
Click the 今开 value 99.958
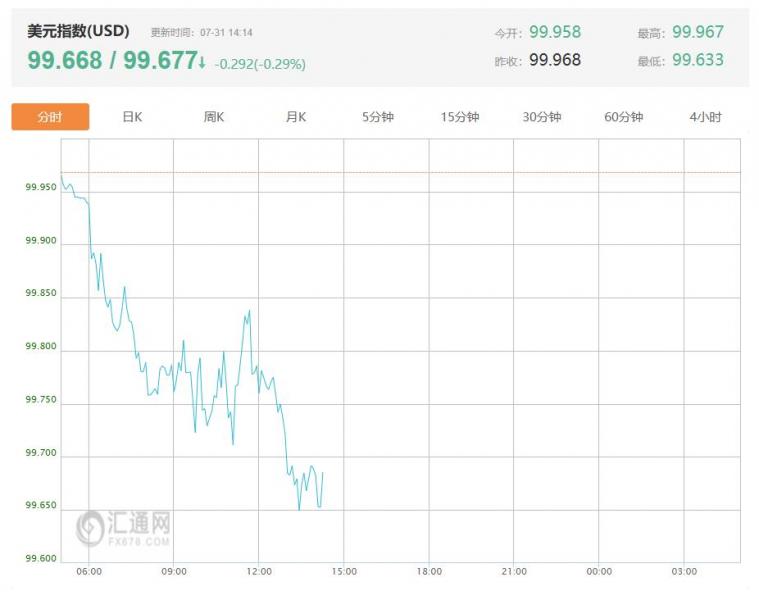tap(555, 33)
